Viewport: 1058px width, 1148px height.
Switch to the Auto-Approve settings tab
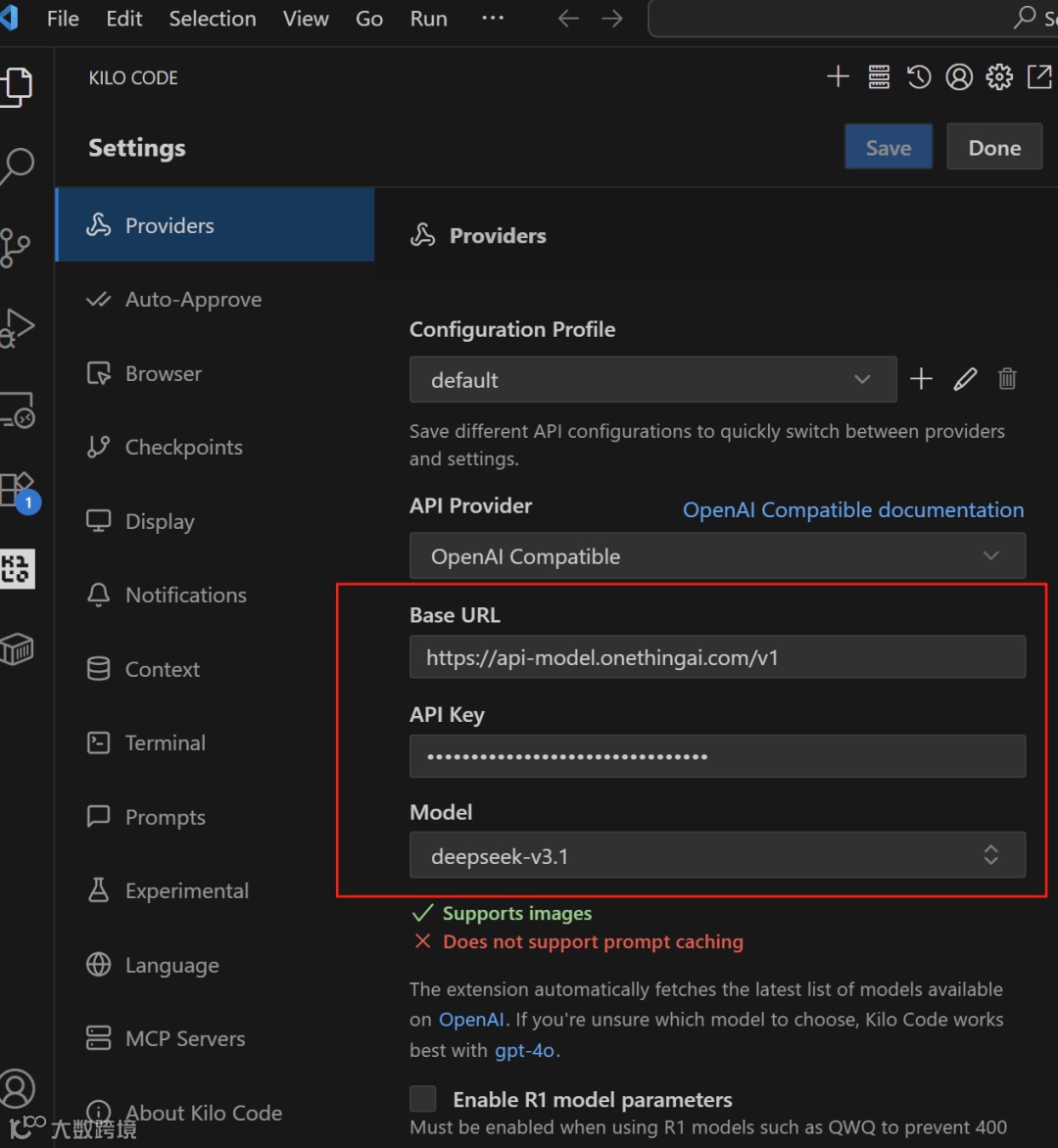(x=193, y=300)
